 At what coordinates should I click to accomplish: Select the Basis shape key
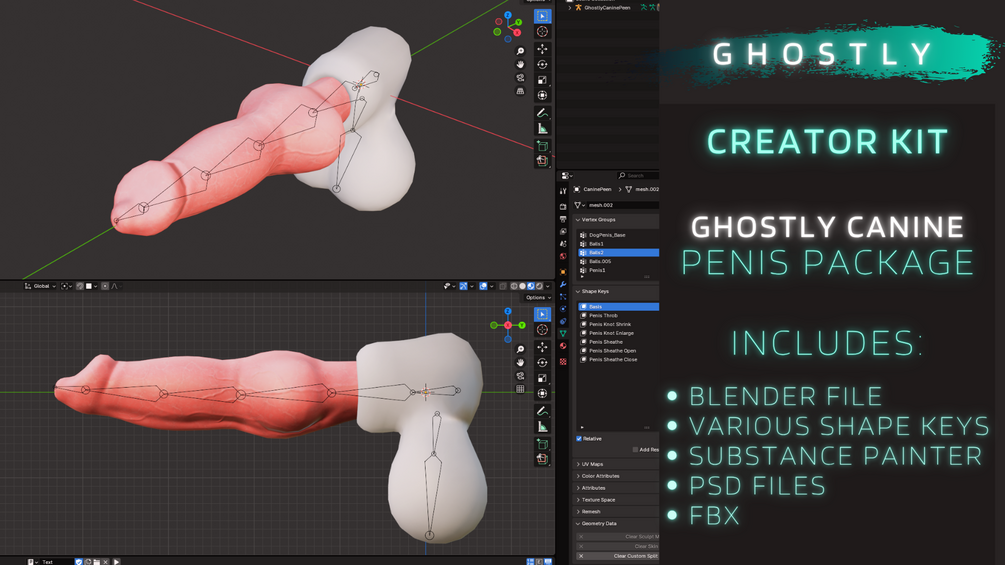[x=619, y=307]
